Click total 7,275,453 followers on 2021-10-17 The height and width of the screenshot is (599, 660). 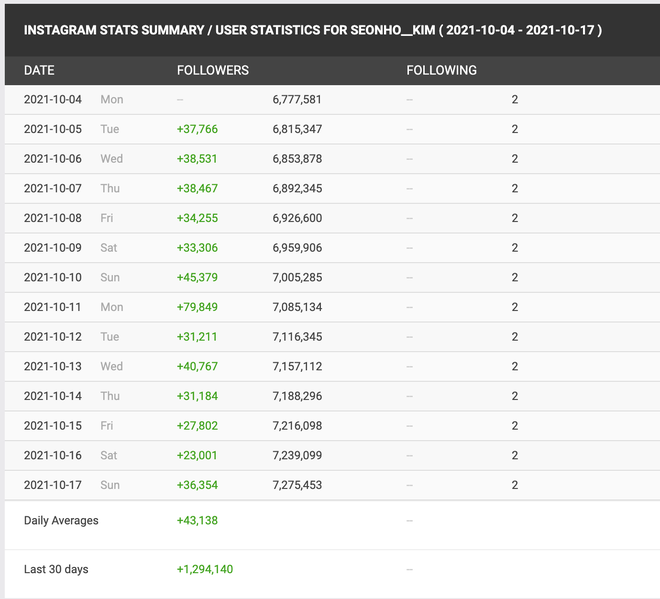point(297,485)
